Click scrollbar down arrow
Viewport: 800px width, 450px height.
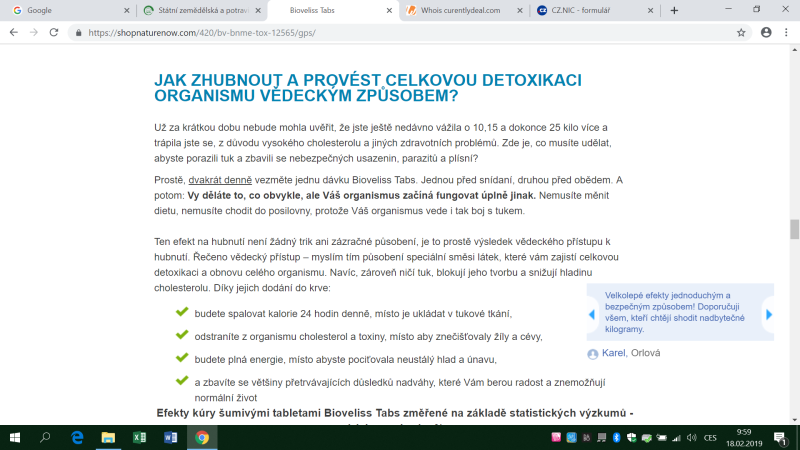pyautogui.click(x=794, y=420)
